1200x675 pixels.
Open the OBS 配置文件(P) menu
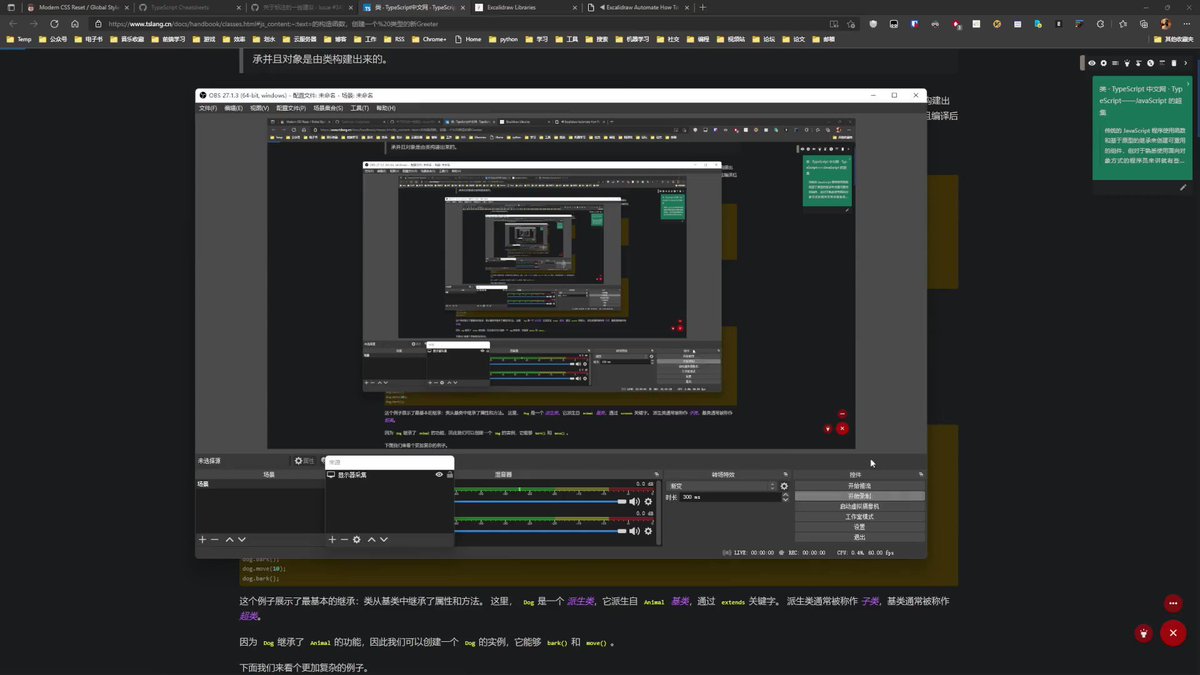pos(292,108)
